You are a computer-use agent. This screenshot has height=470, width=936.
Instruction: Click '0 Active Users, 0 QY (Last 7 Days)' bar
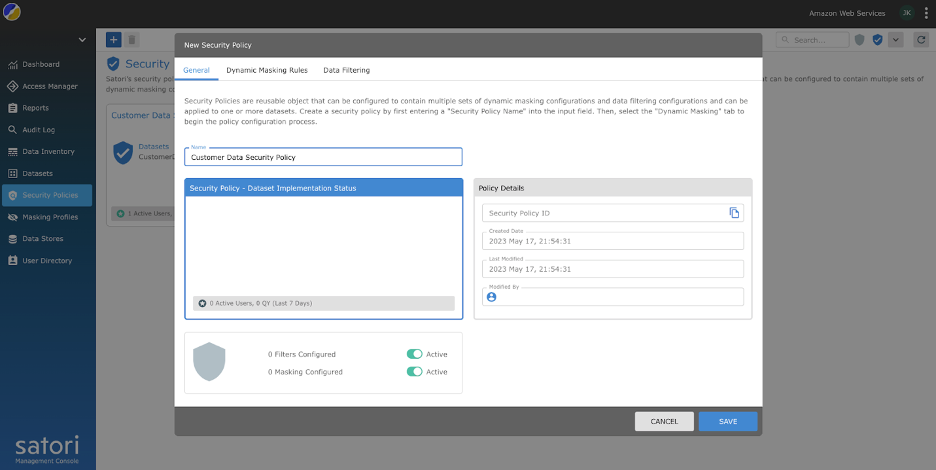324,303
